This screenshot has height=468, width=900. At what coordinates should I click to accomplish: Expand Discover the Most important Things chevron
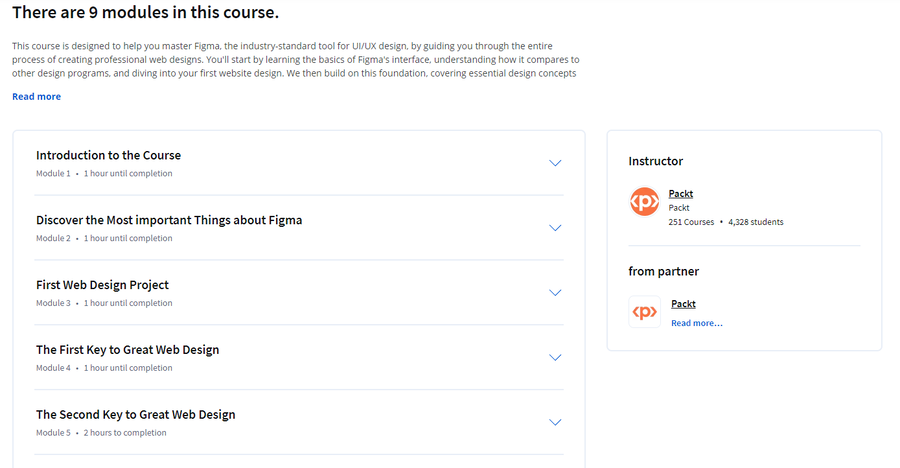coord(555,228)
